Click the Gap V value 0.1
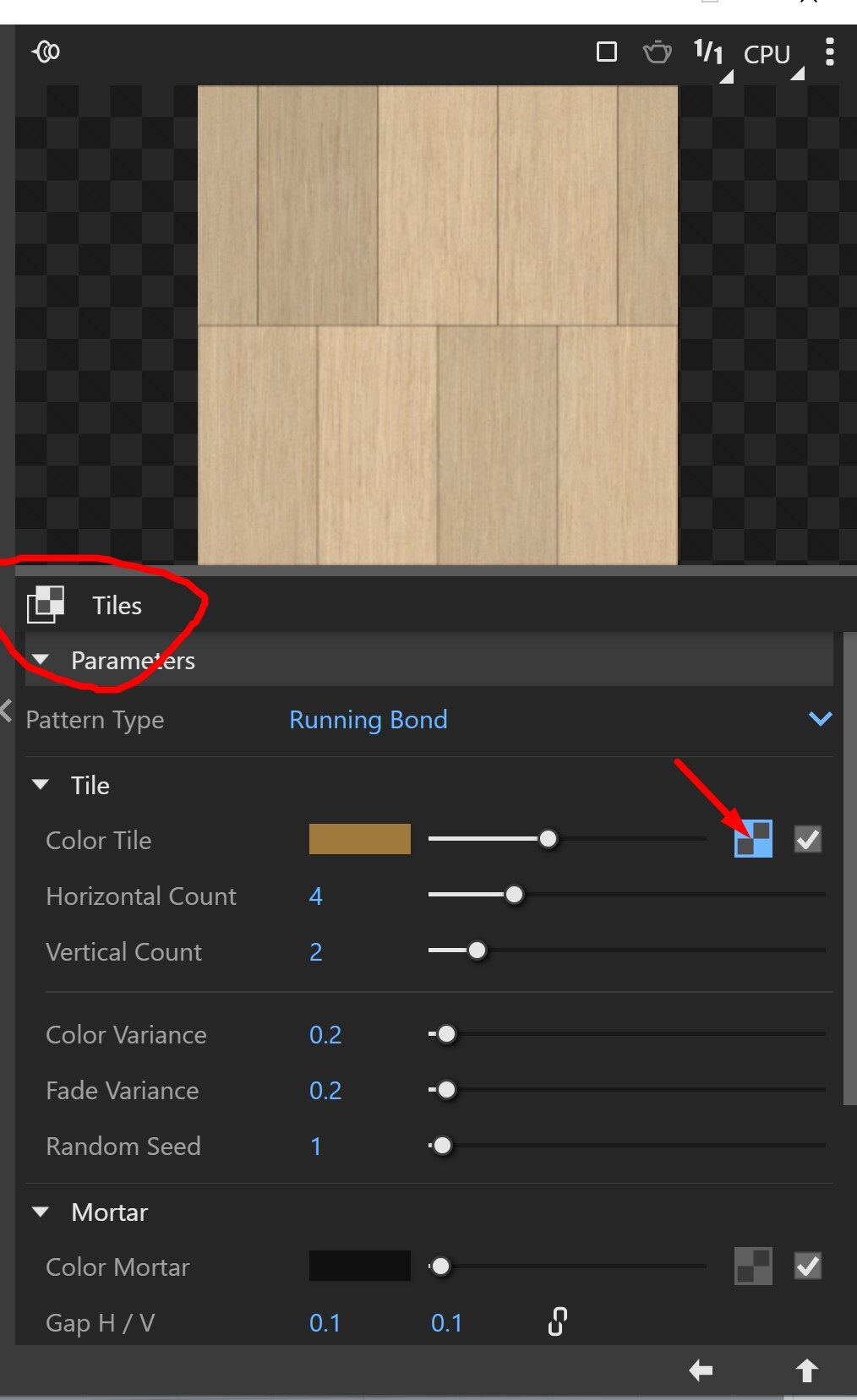The width and height of the screenshot is (857, 1400). coord(447,1322)
